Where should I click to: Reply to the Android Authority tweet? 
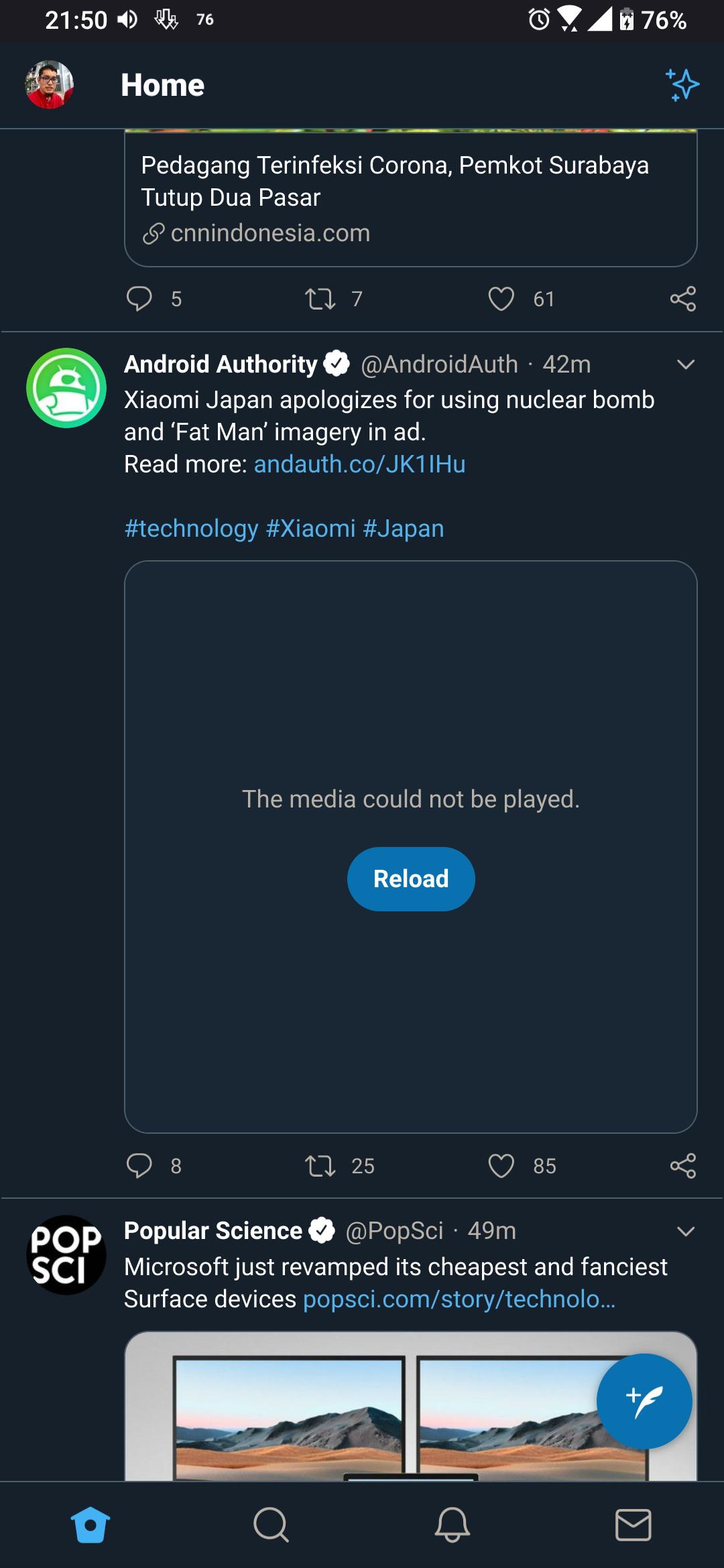(141, 1166)
